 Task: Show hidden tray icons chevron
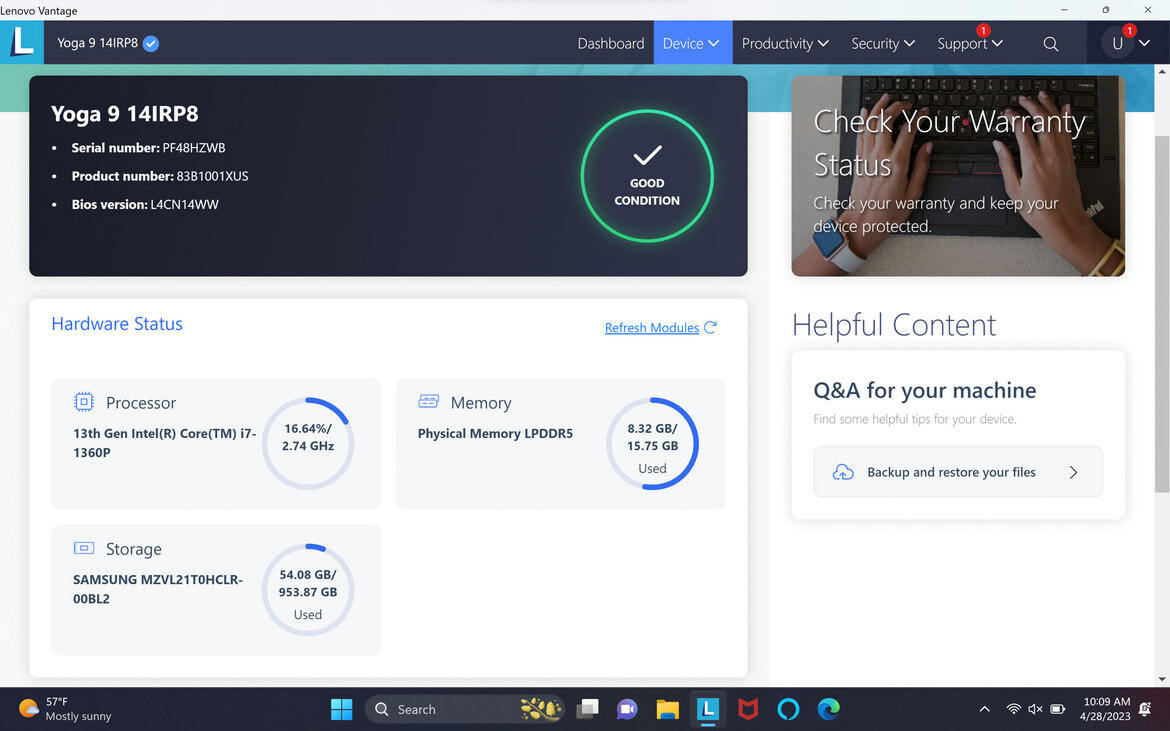coord(984,709)
